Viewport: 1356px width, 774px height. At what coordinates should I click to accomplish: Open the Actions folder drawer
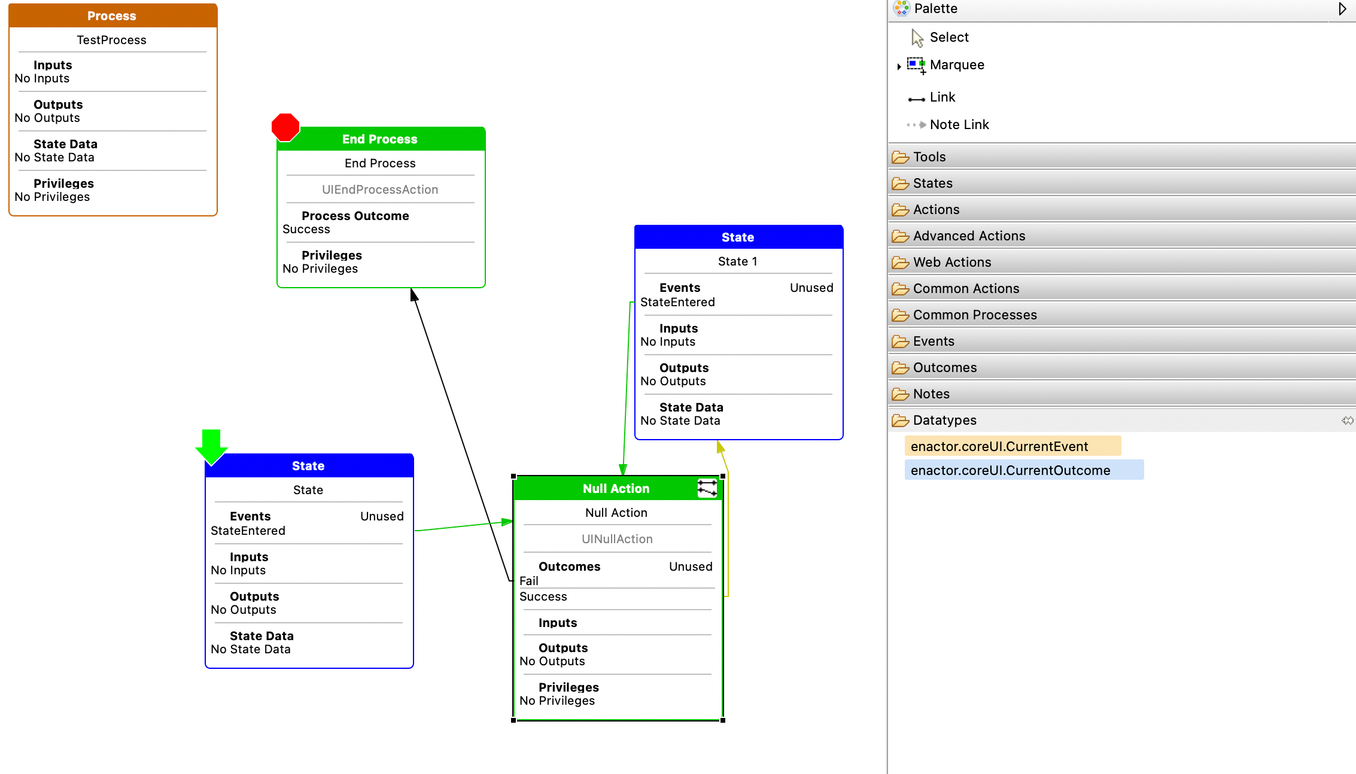(1122, 209)
